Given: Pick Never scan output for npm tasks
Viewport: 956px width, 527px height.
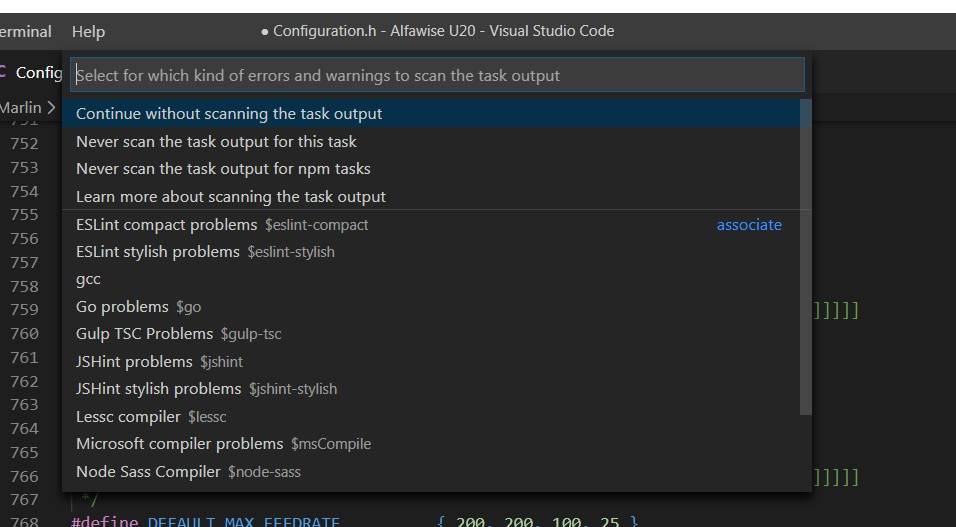Looking at the screenshot, I should pos(223,169).
